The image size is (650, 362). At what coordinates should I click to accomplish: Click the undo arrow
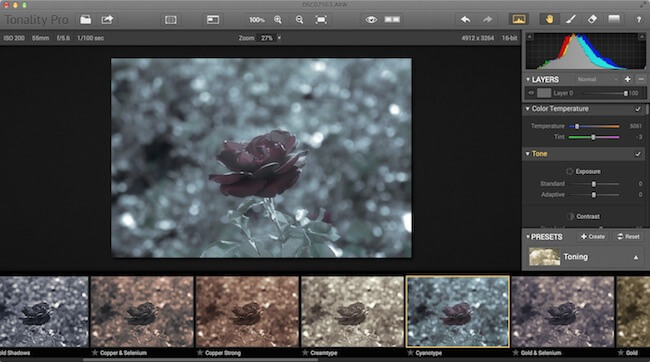[x=466, y=19]
